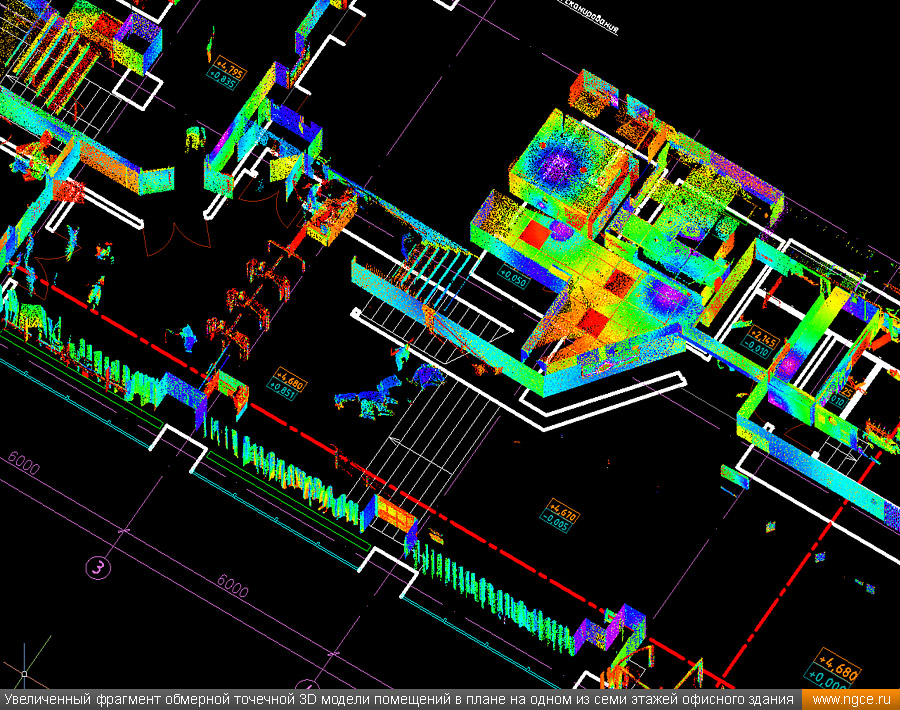This screenshot has width=900, height=710.
Task: Select the +0,050 elevation tag
Action: pos(513,274)
